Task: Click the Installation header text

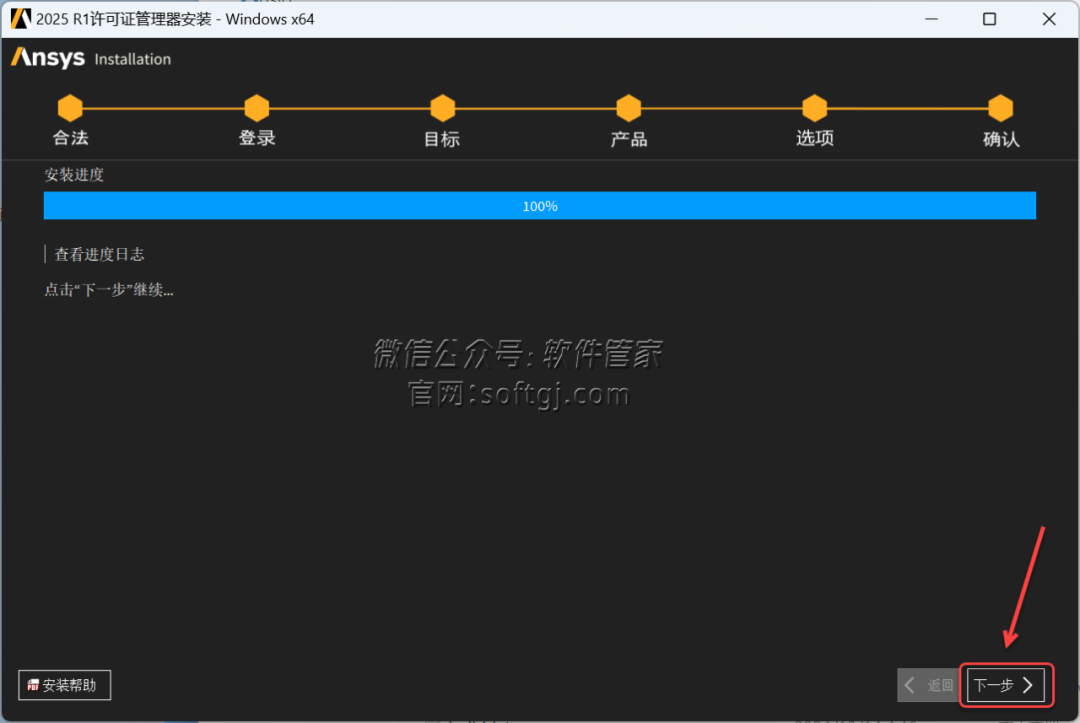Action: [133, 59]
